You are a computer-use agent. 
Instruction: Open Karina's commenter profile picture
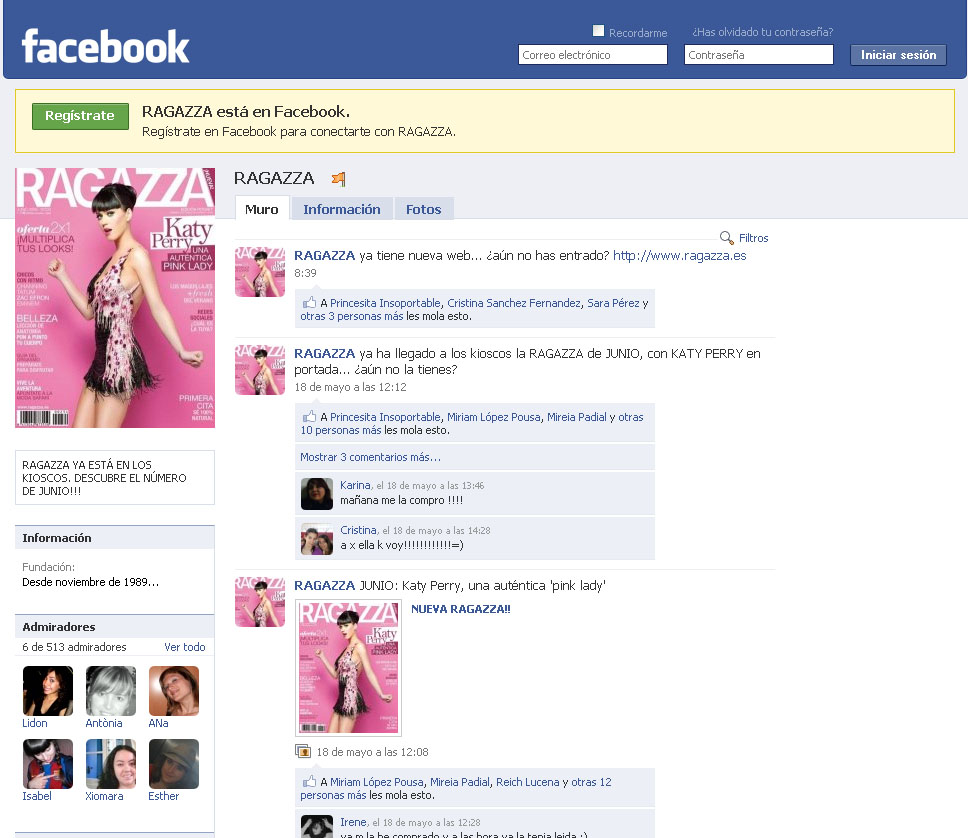(x=317, y=493)
